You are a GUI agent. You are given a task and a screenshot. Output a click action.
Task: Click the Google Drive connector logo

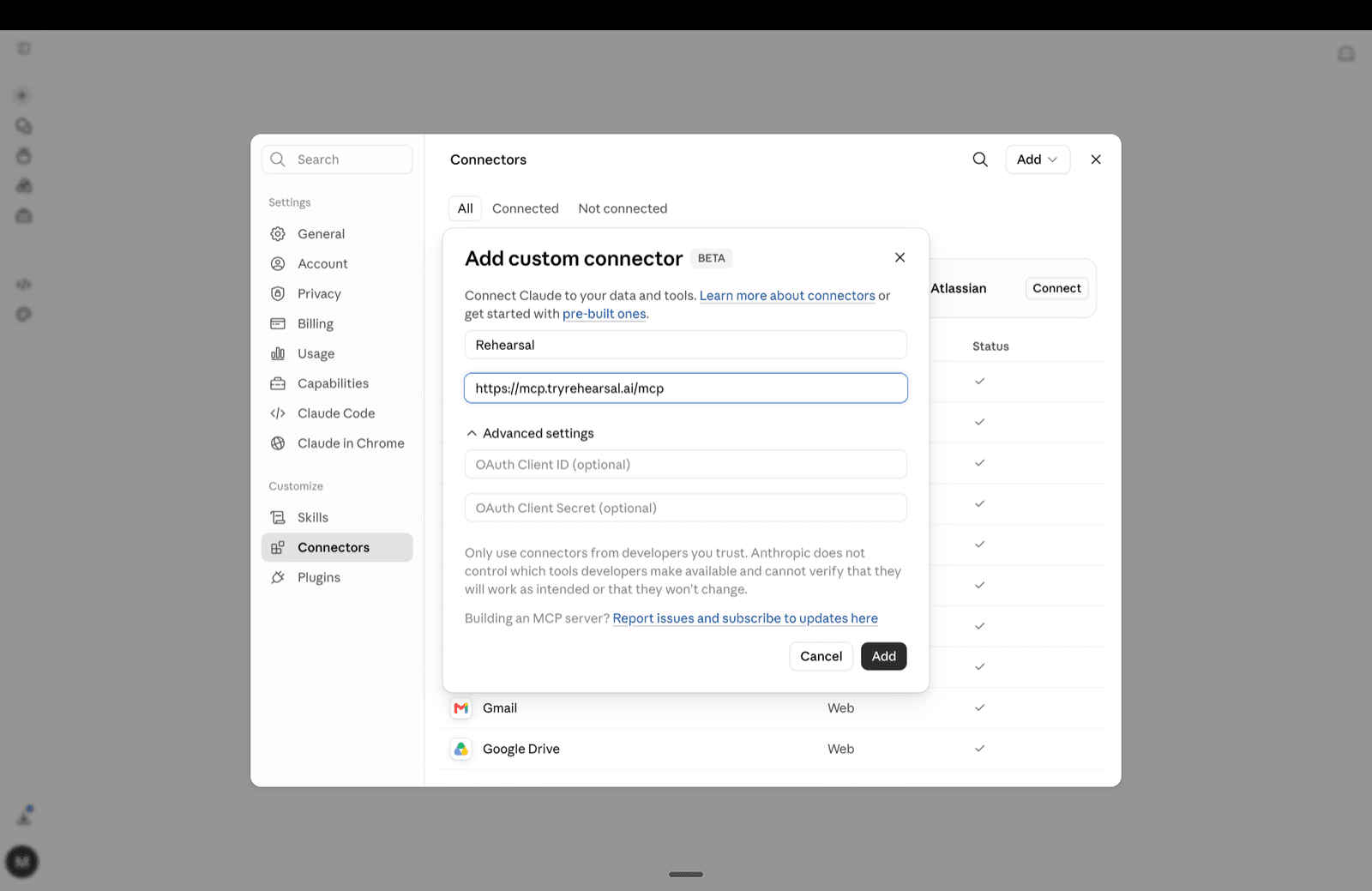[461, 750]
